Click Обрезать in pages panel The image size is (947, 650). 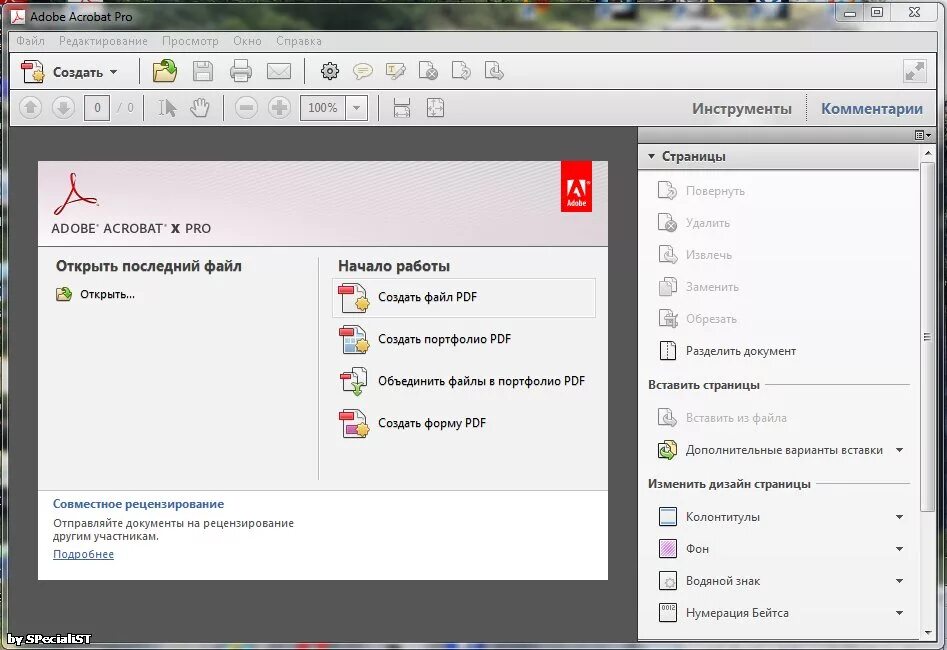pos(698,319)
